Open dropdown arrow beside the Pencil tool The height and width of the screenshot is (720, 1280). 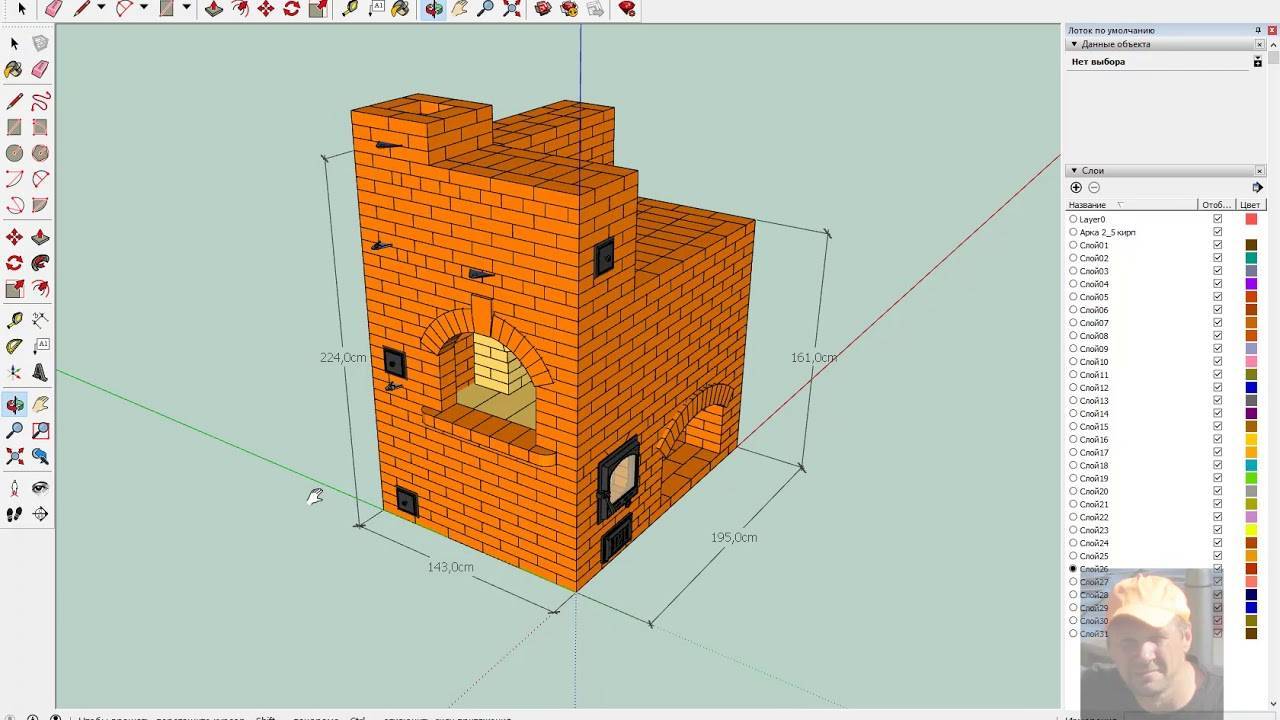coord(102,9)
